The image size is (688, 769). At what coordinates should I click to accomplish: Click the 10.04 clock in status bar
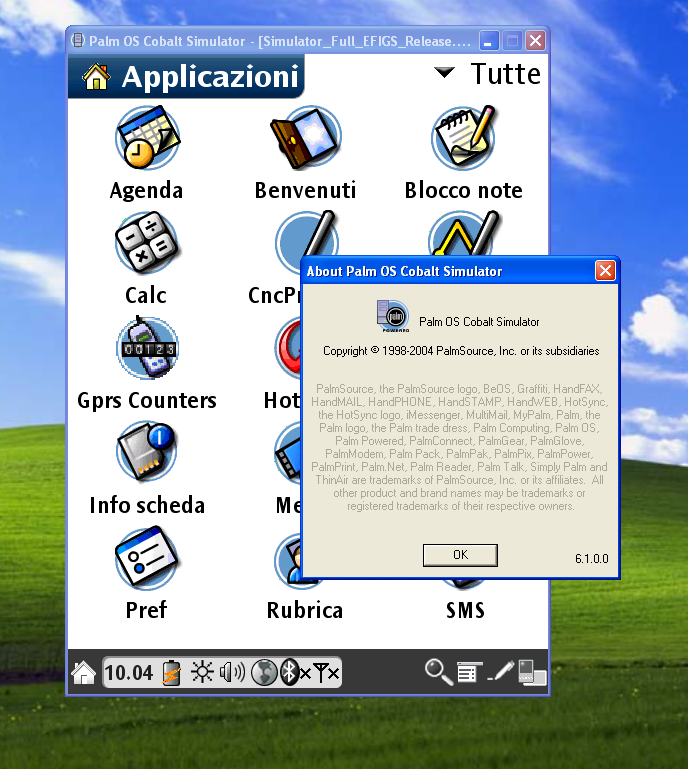pyautogui.click(x=129, y=672)
